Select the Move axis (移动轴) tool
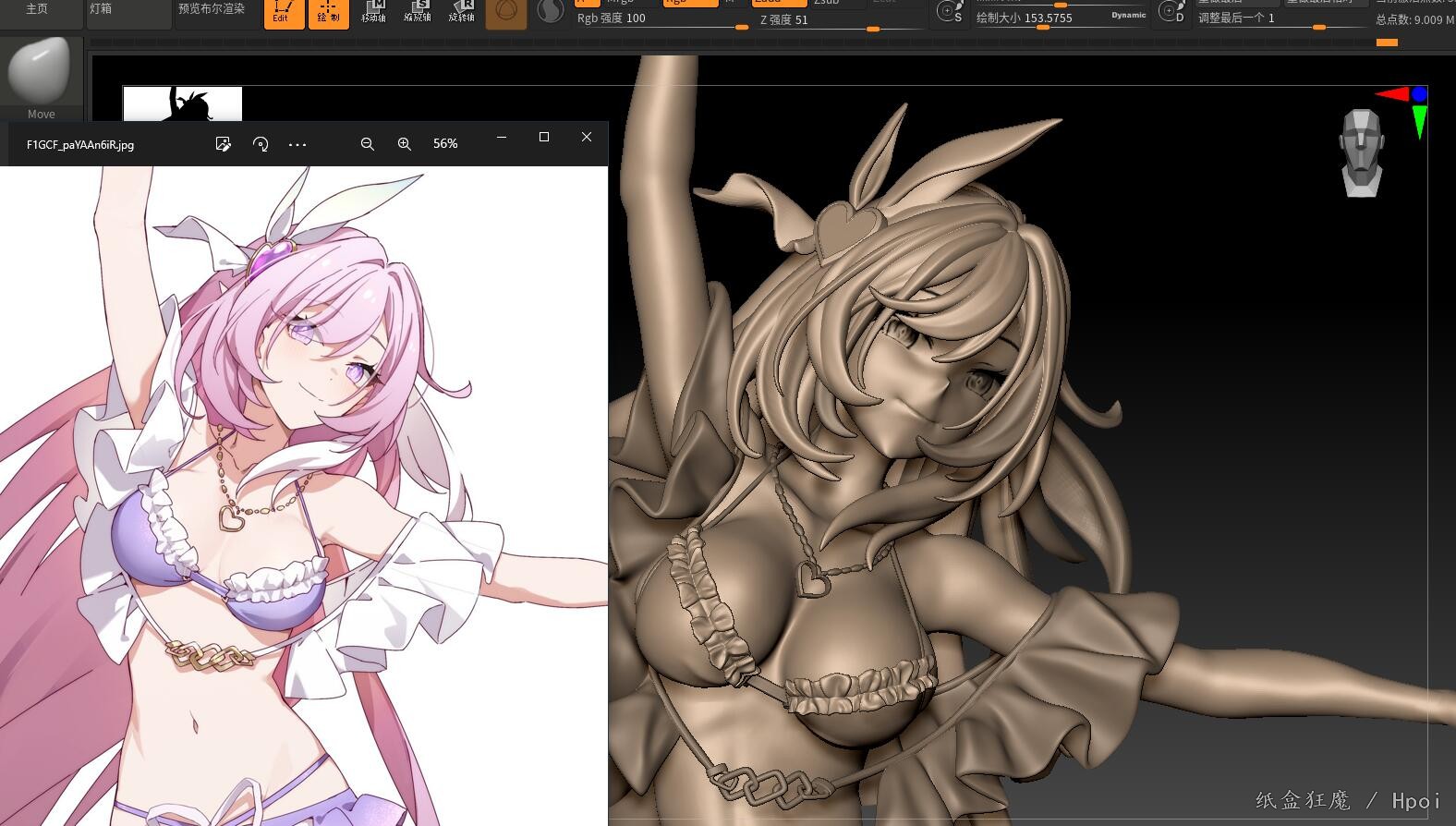 coord(373,11)
